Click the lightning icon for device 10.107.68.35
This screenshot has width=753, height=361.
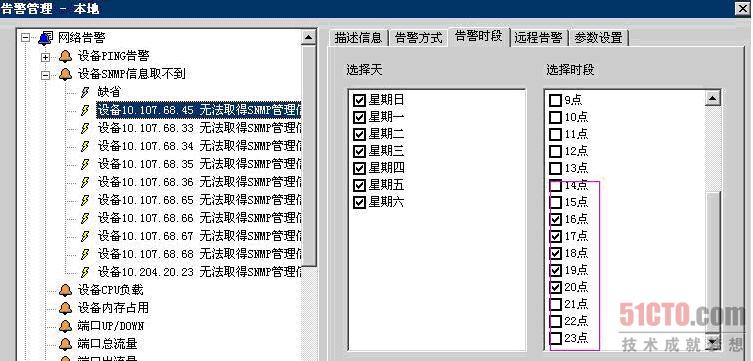click(85, 164)
